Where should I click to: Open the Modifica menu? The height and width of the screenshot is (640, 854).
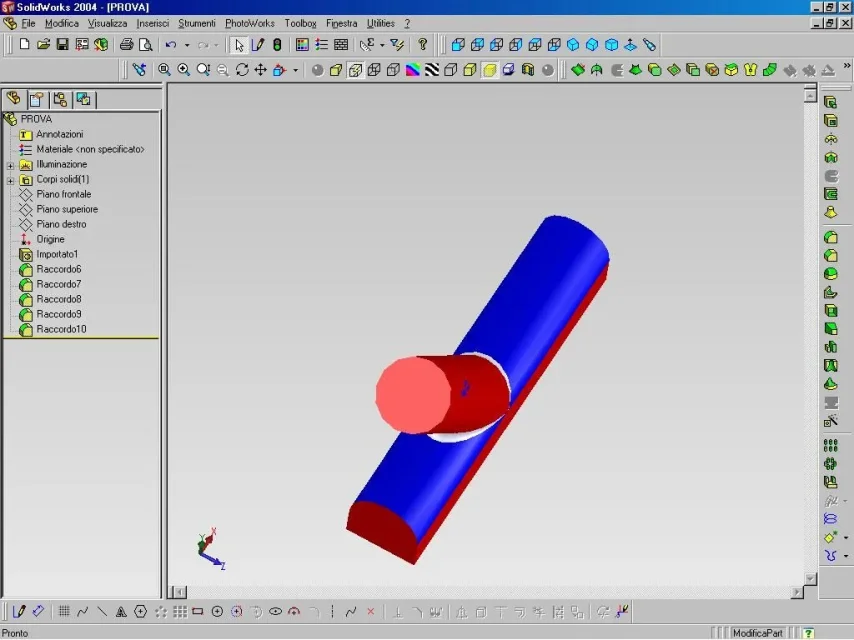(62, 23)
